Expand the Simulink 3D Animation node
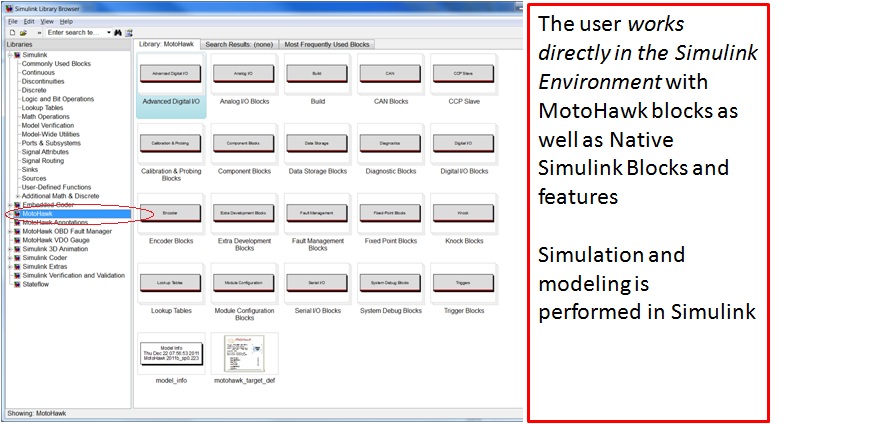This screenshot has height=424, width=873. (x=10, y=249)
